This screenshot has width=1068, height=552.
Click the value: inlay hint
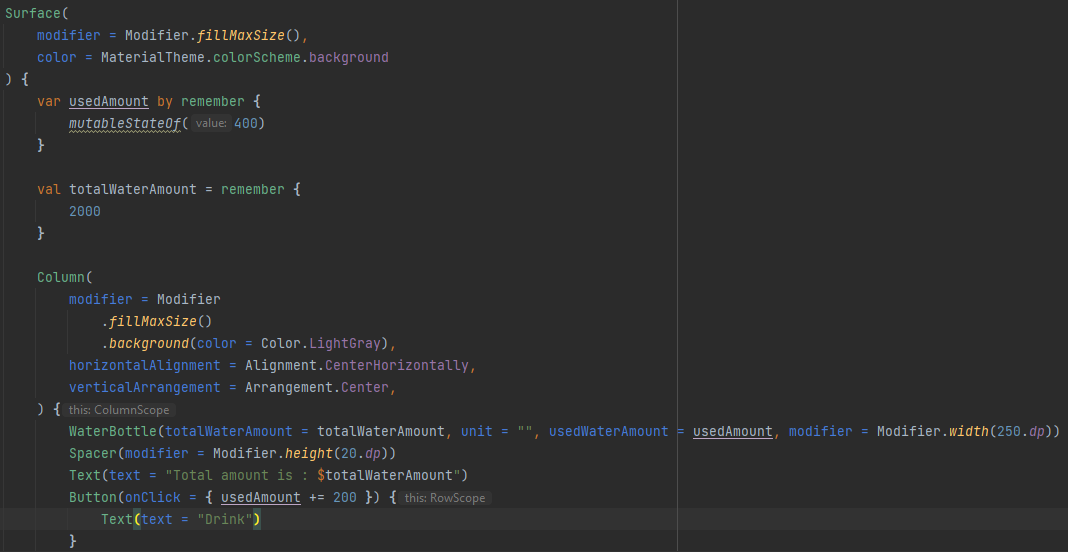pos(210,123)
